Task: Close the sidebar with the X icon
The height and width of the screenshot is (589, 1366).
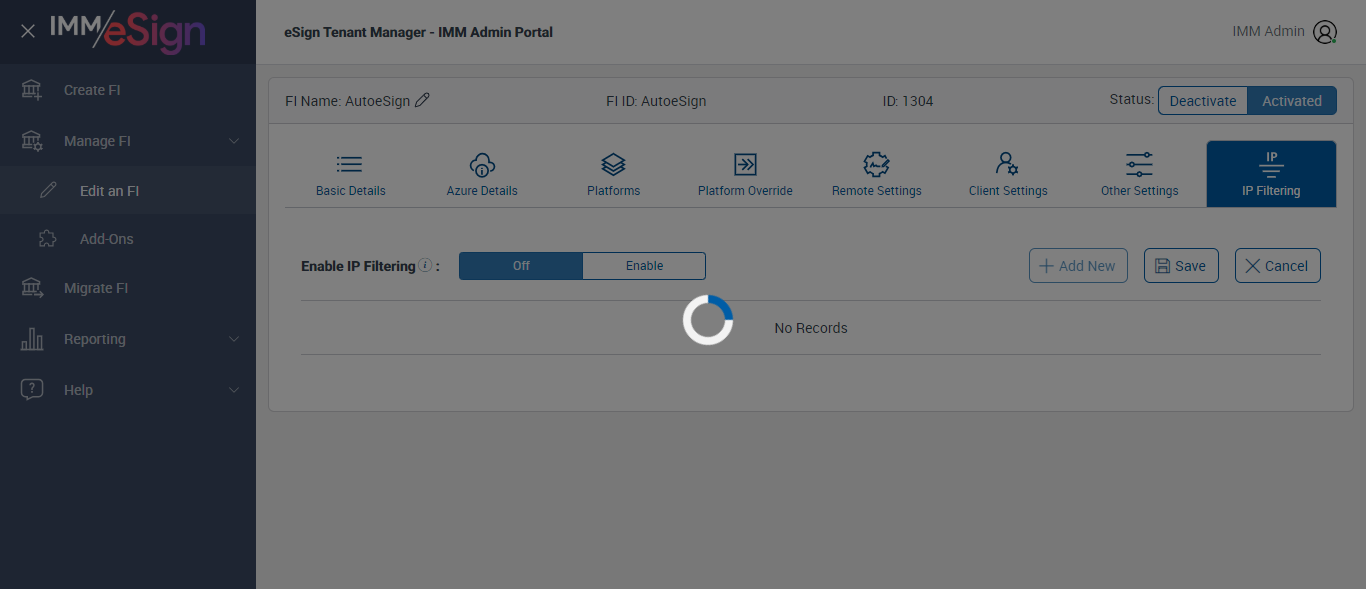Action: pos(28,31)
